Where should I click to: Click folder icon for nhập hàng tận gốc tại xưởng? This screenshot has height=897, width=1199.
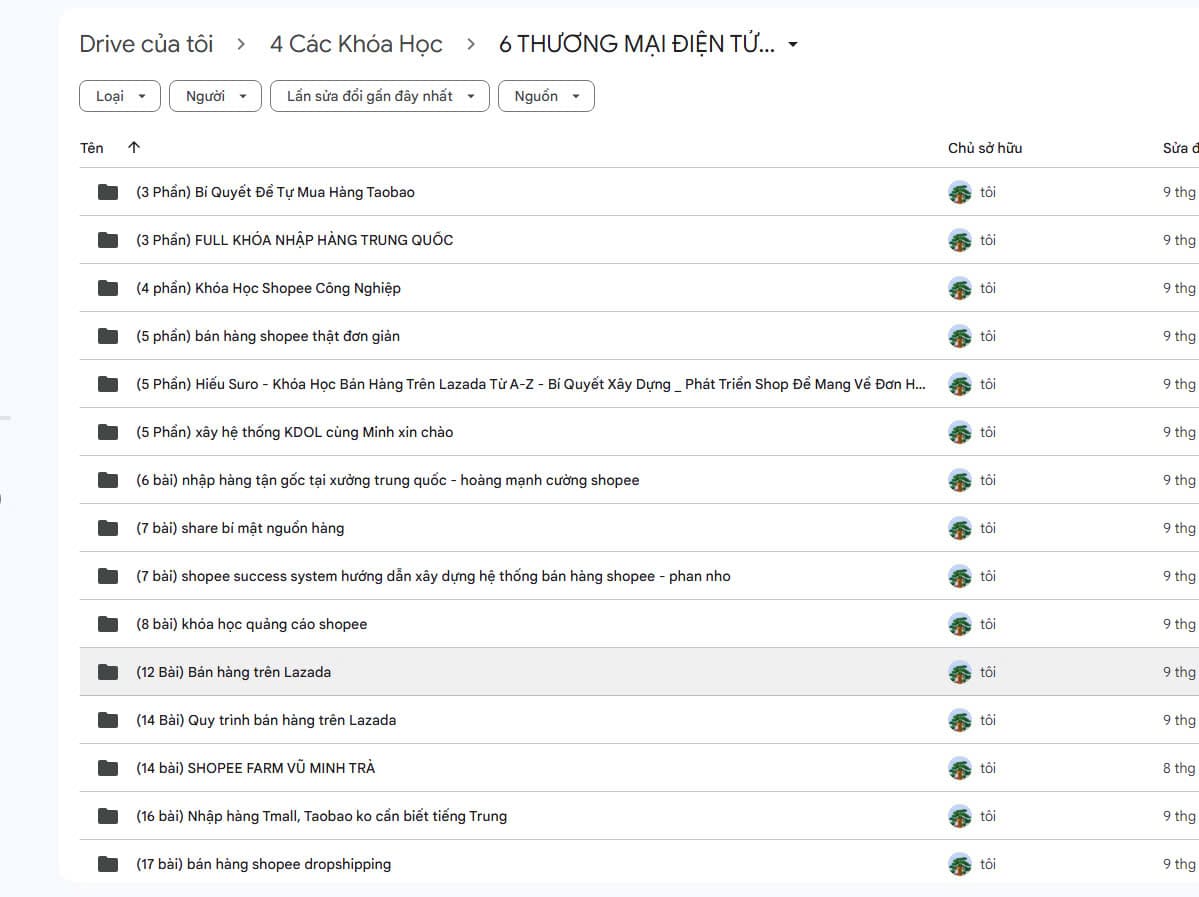tap(108, 480)
